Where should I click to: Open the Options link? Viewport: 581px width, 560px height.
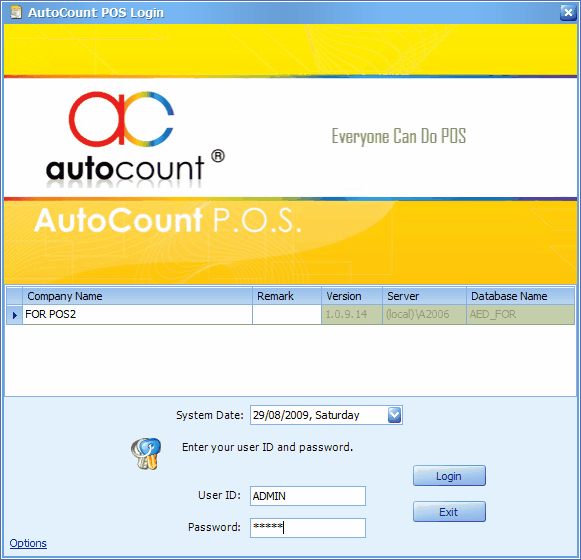[28, 543]
